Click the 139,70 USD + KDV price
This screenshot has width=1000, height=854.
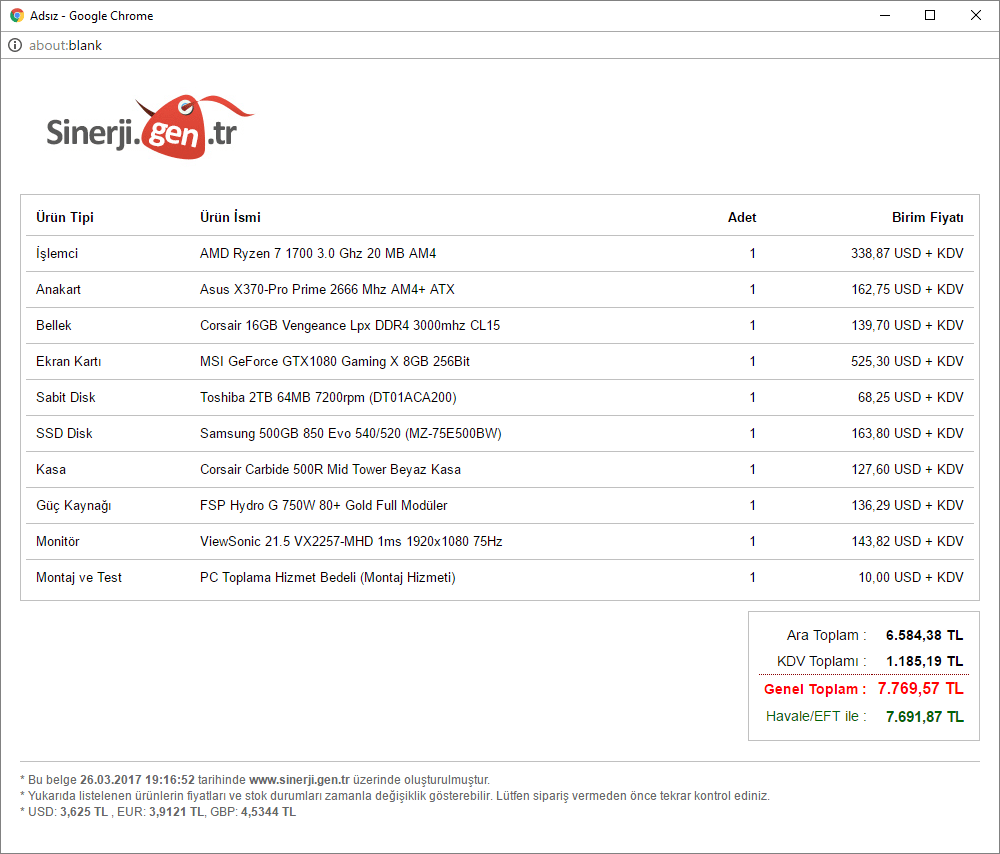point(907,325)
